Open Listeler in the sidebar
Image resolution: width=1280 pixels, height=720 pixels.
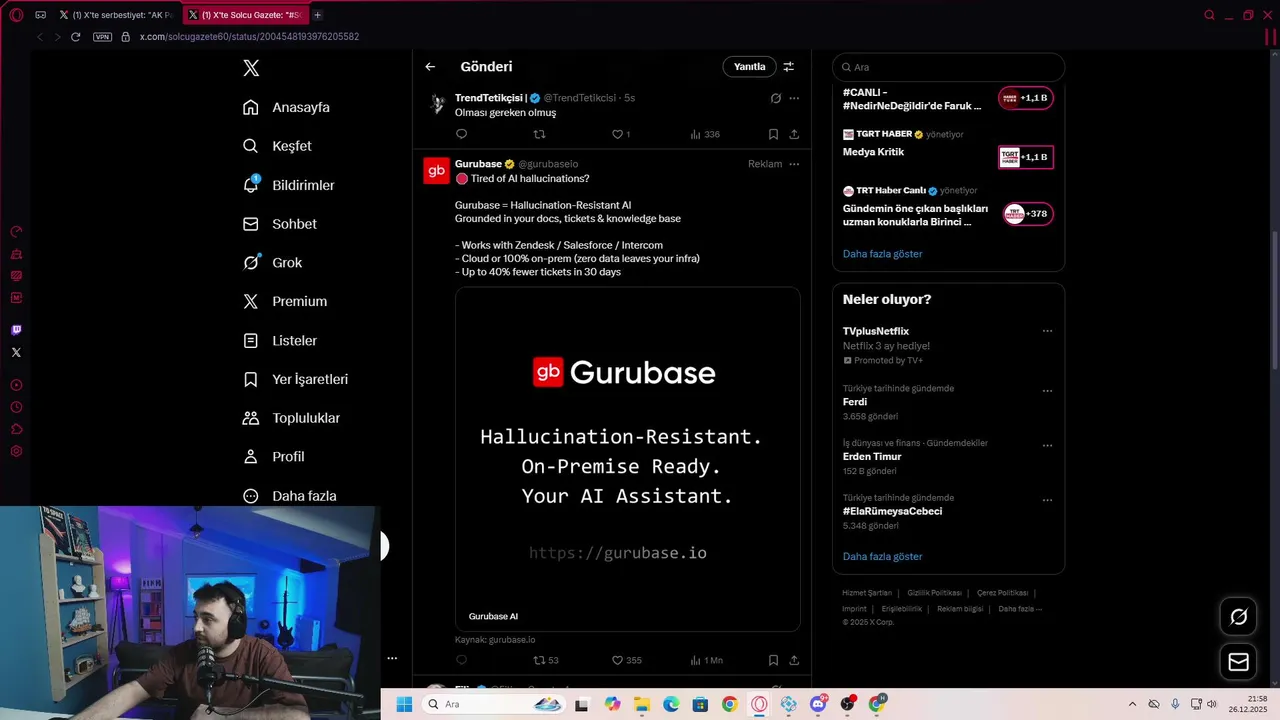(280, 340)
